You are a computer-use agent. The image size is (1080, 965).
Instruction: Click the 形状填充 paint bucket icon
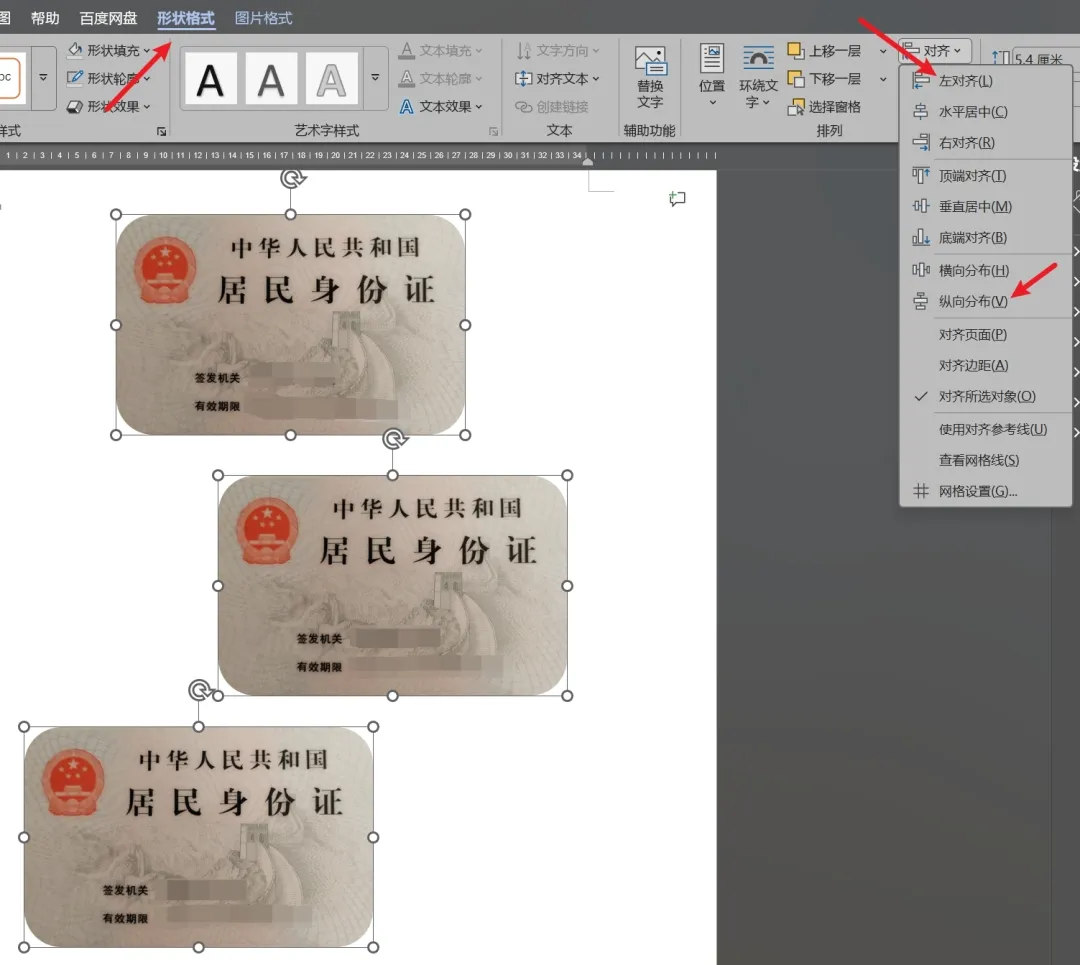tap(75, 50)
